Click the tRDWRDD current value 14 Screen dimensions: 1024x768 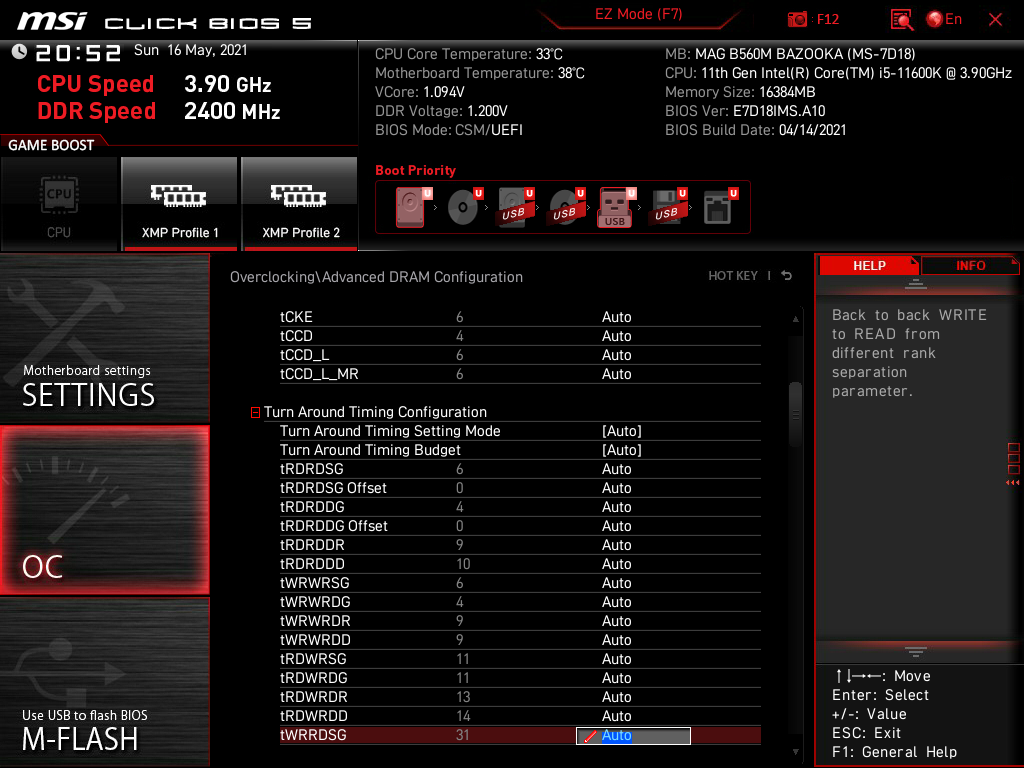tap(463, 716)
